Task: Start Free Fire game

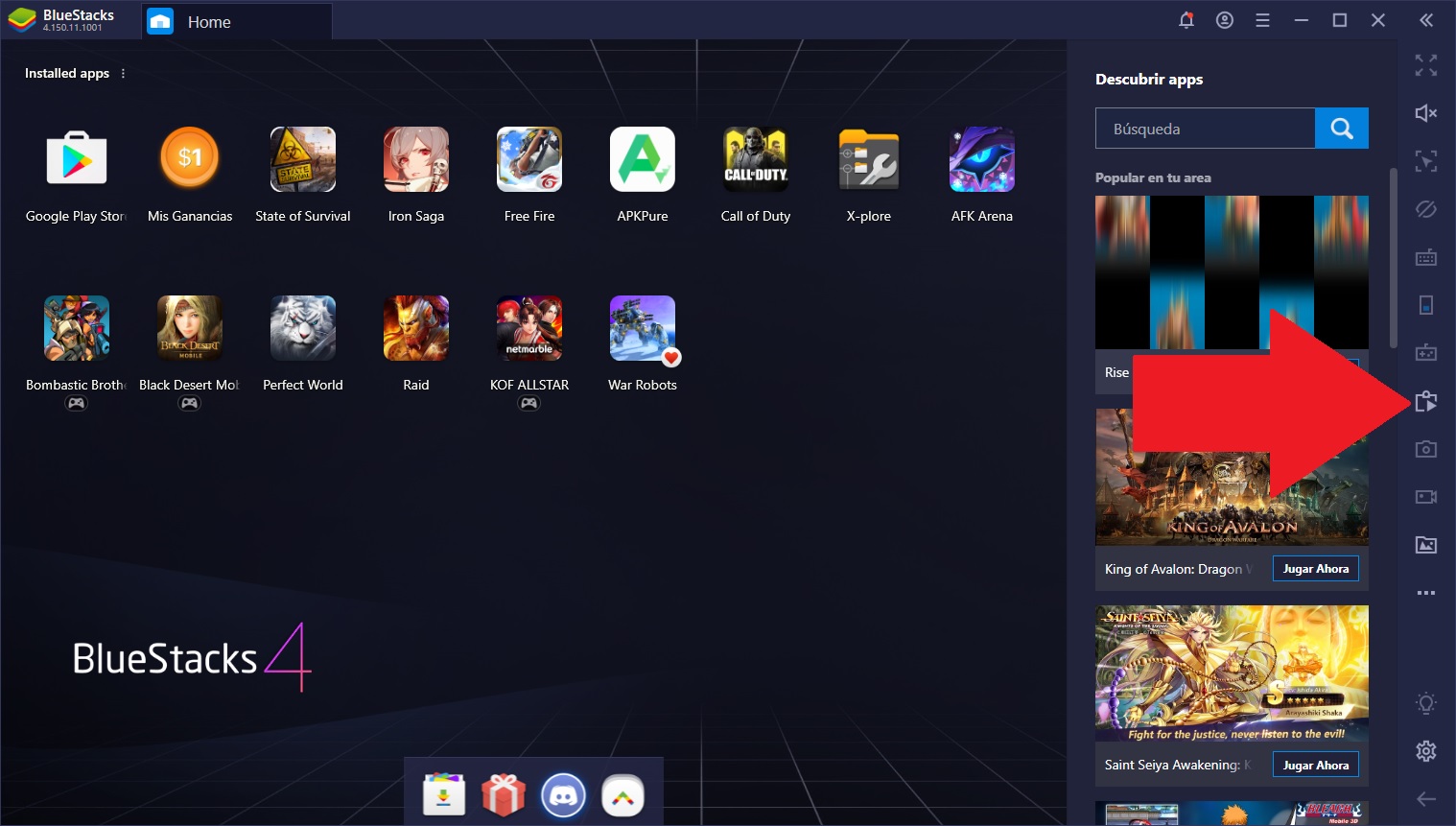Action: pyautogui.click(x=529, y=159)
